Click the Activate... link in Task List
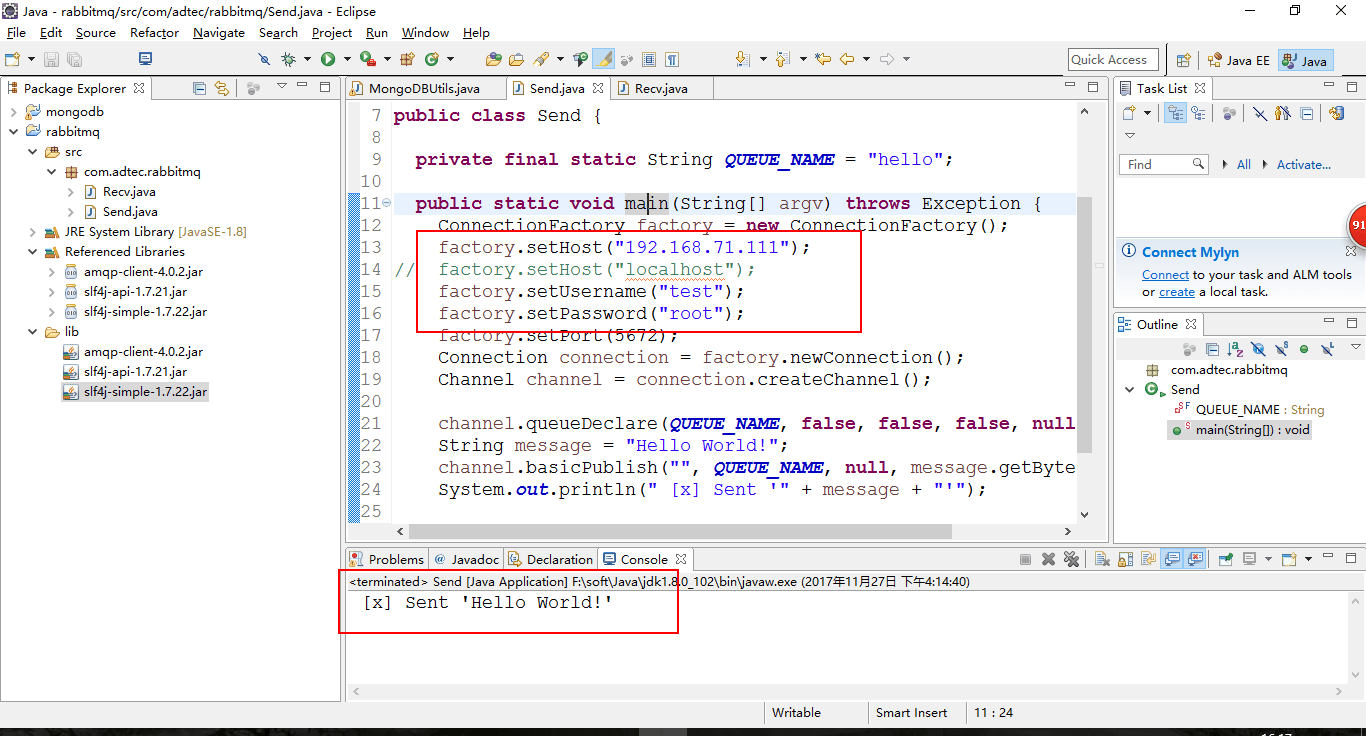The image size is (1366, 736). pos(1303,164)
